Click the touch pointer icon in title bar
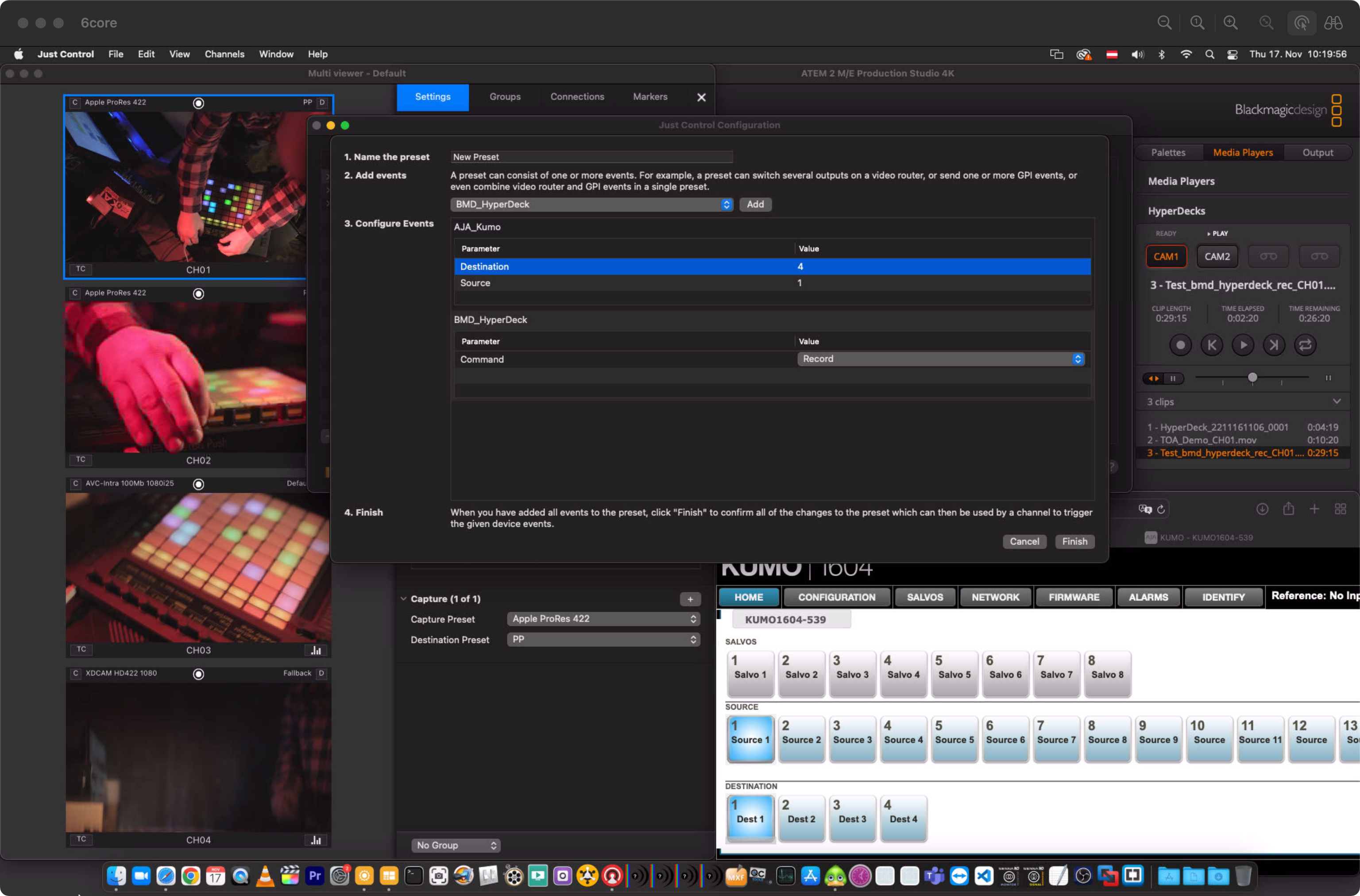Viewport: 1360px width, 896px height. (1301, 23)
